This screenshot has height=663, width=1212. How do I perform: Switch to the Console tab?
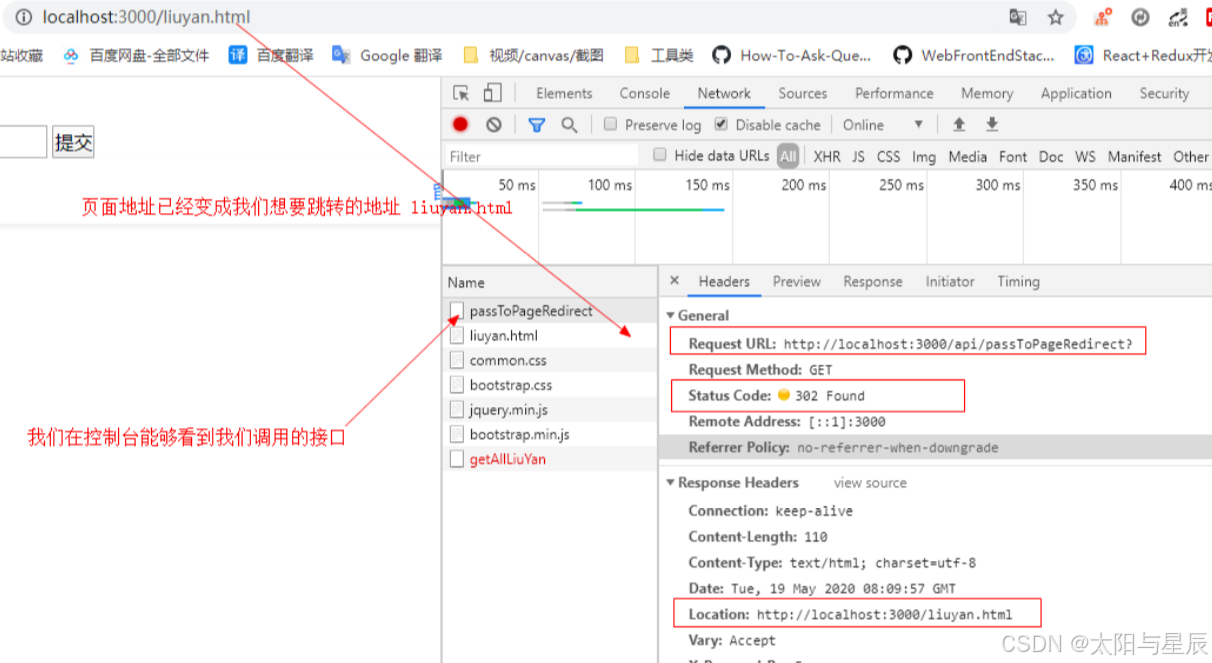(645, 93)
